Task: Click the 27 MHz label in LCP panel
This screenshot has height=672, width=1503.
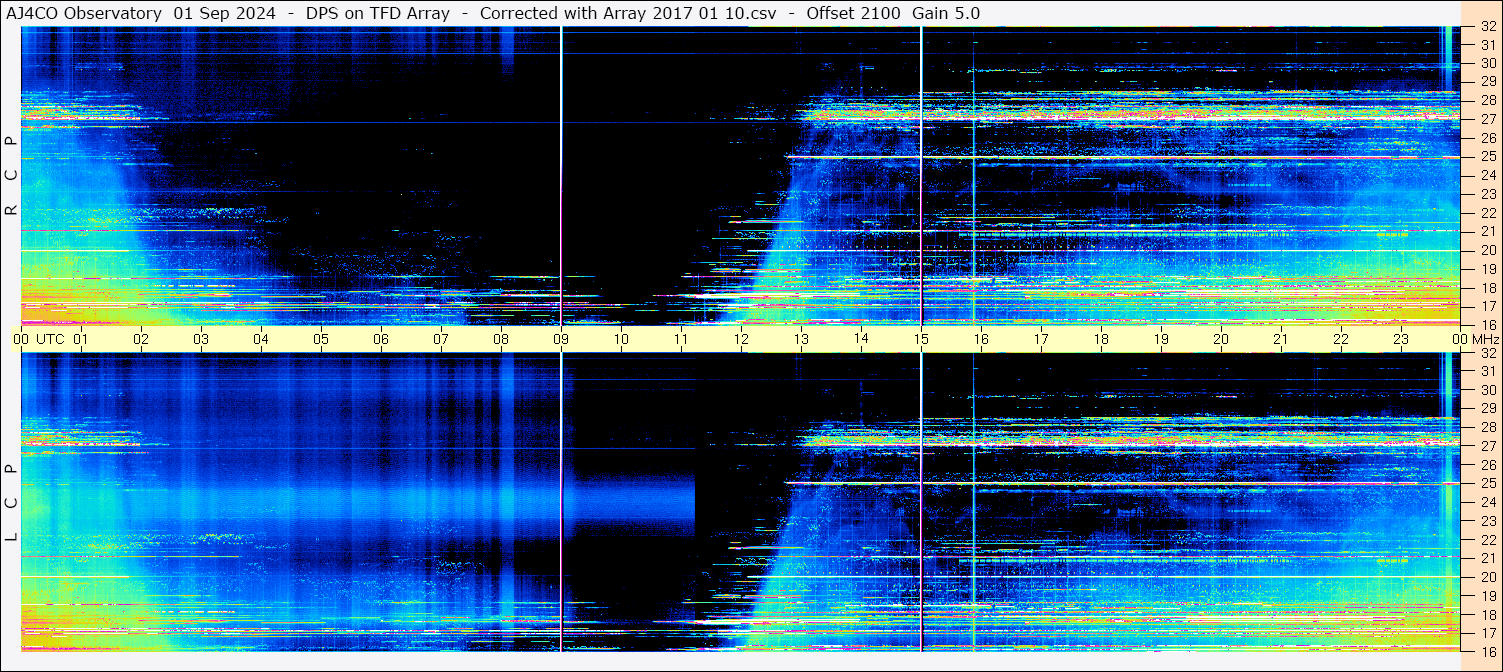Action: tap(1487, 446)
